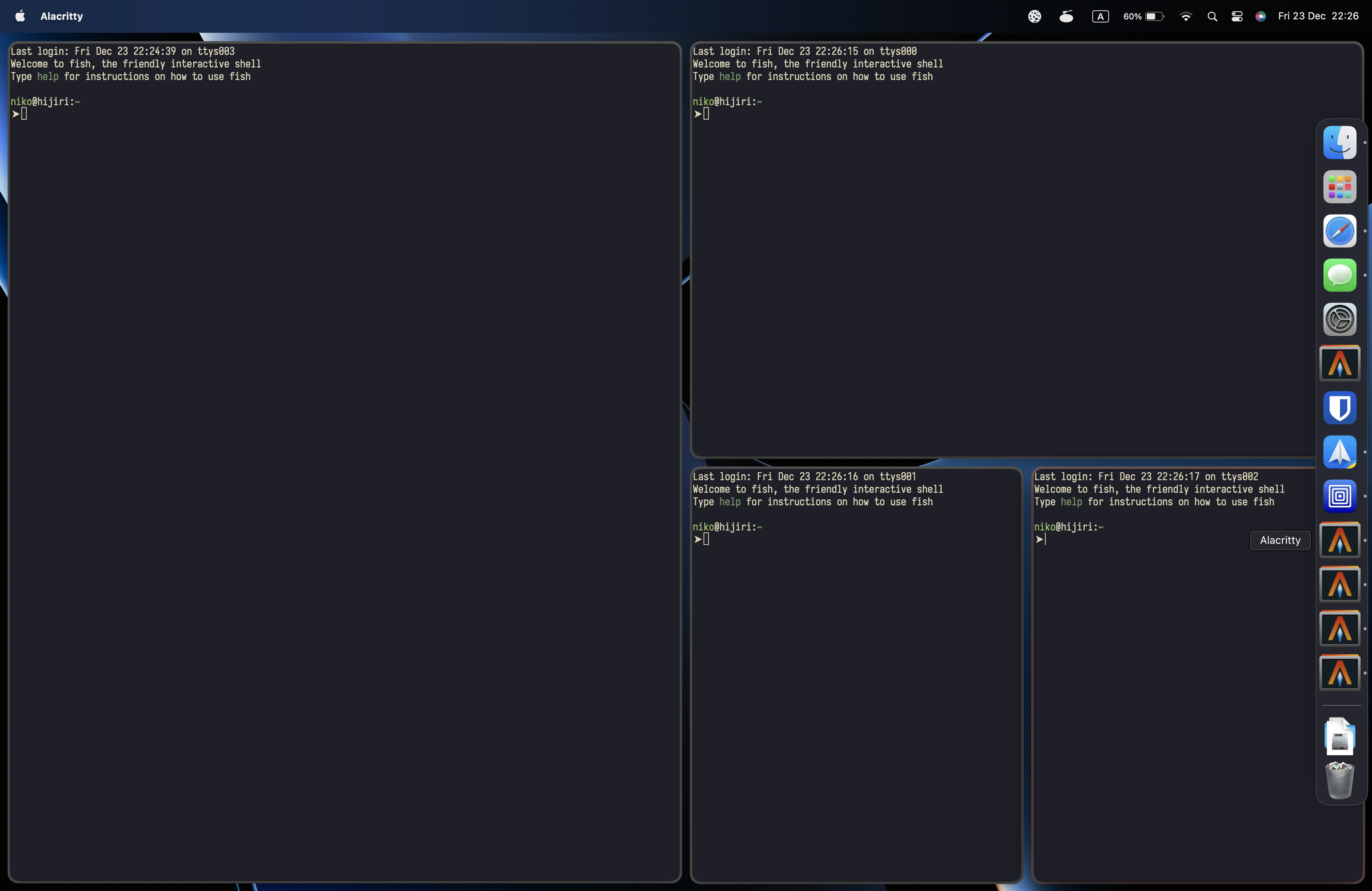Open Launchpad
Viewport: 1372px width, 891px height.
point(1340,187)
